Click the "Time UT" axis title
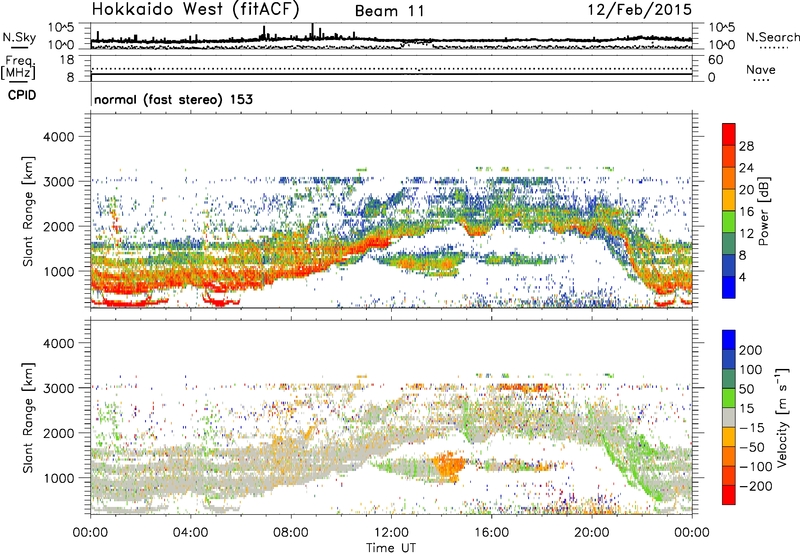The height and width of the screenshot is (554, 800). coord(391,547)
